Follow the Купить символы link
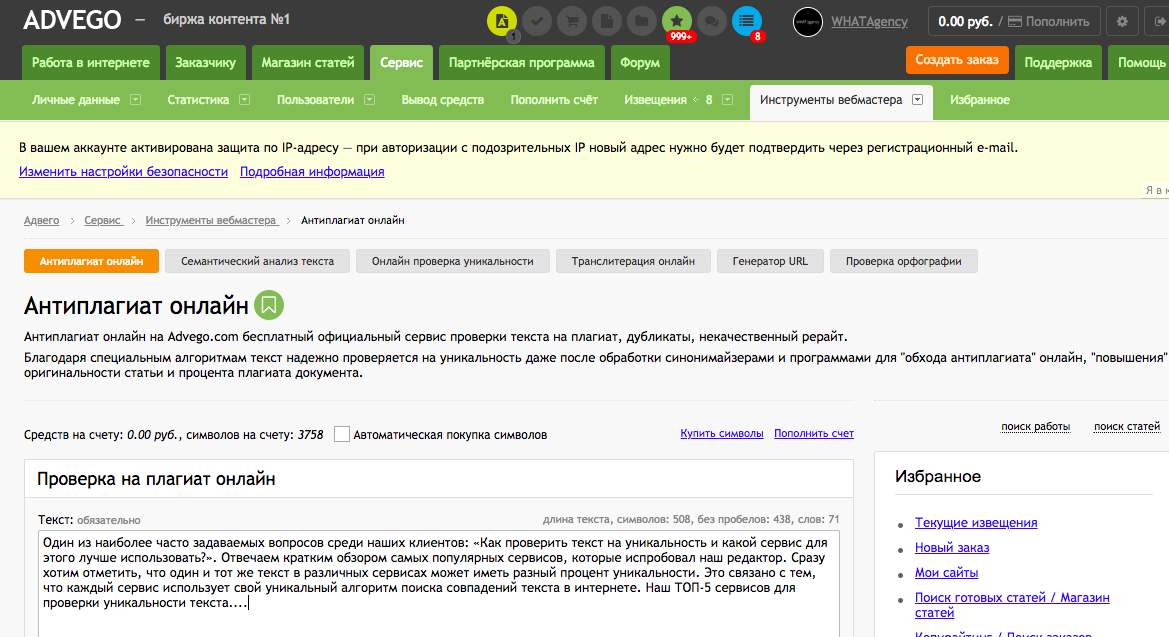The image size is (1169, 637). (721, 434)
